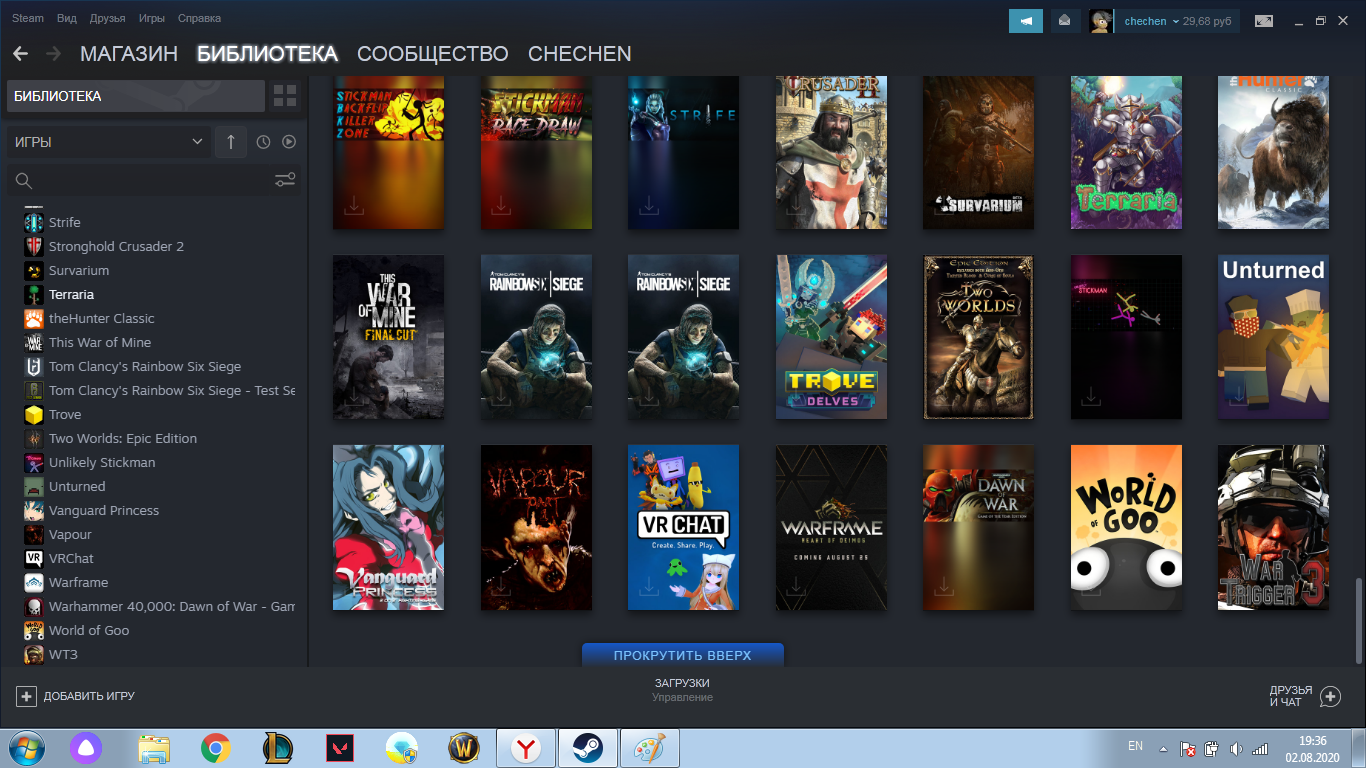
Task: Click the library vertical scrollbar thumb
Action: click(1358, 620)
